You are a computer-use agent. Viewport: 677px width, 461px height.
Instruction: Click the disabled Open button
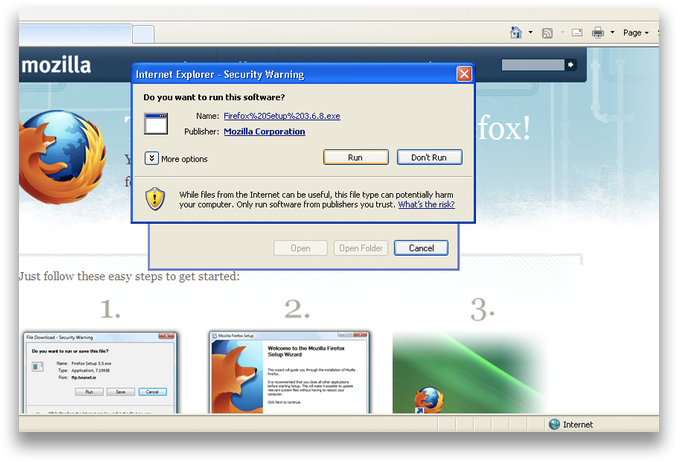coord(301,248)
